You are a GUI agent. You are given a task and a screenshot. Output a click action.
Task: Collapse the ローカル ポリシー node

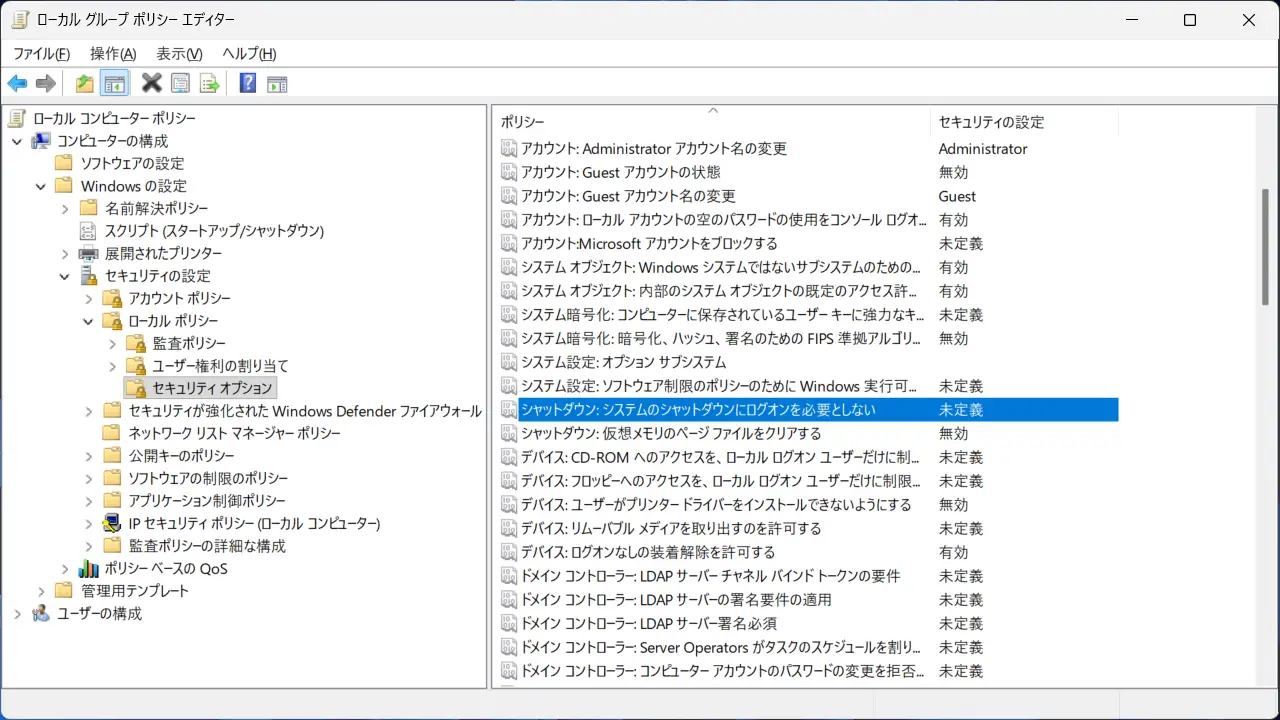(89, 321)
